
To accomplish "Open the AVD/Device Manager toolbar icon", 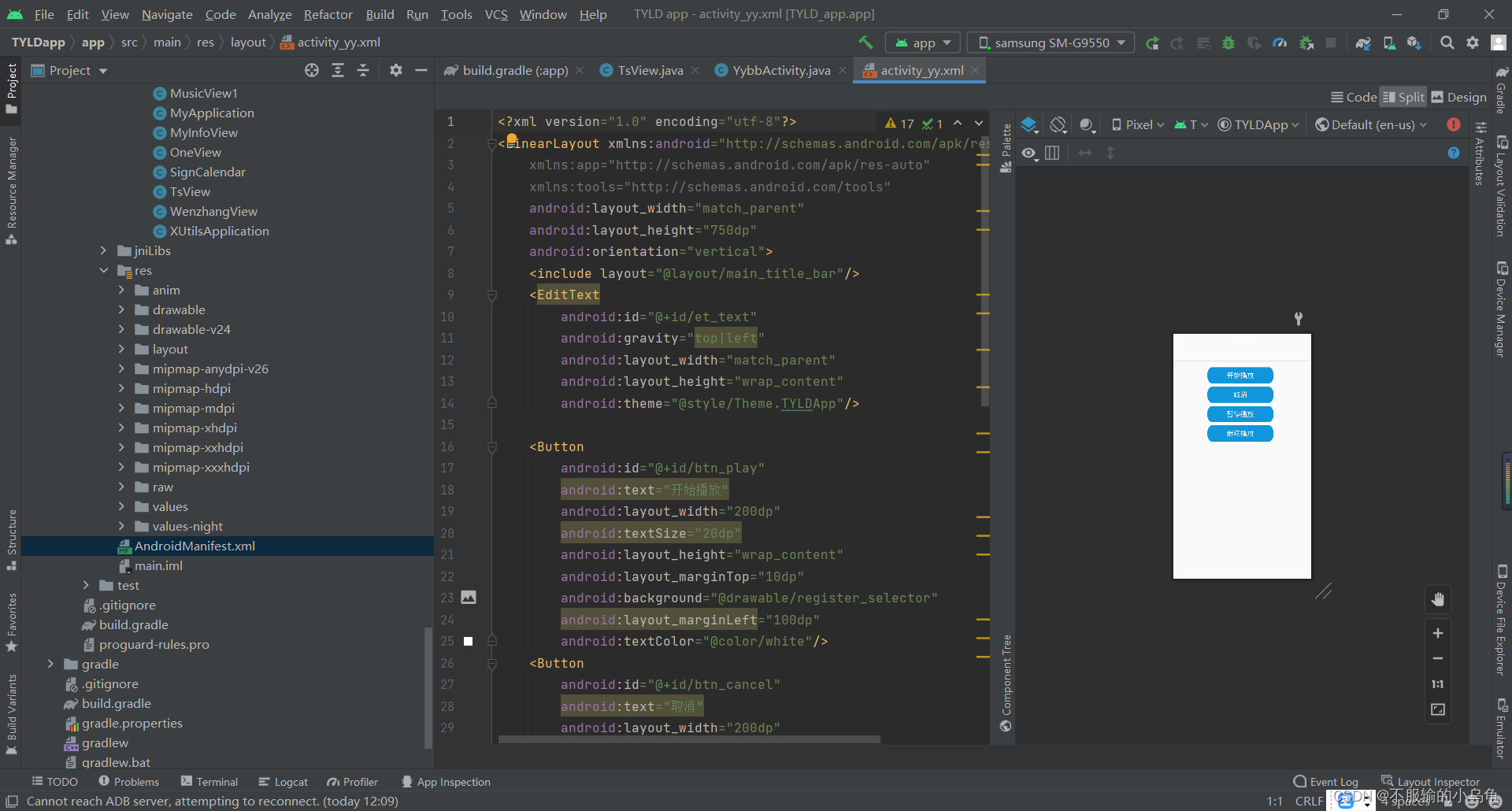I will (x=1389, y=43).
